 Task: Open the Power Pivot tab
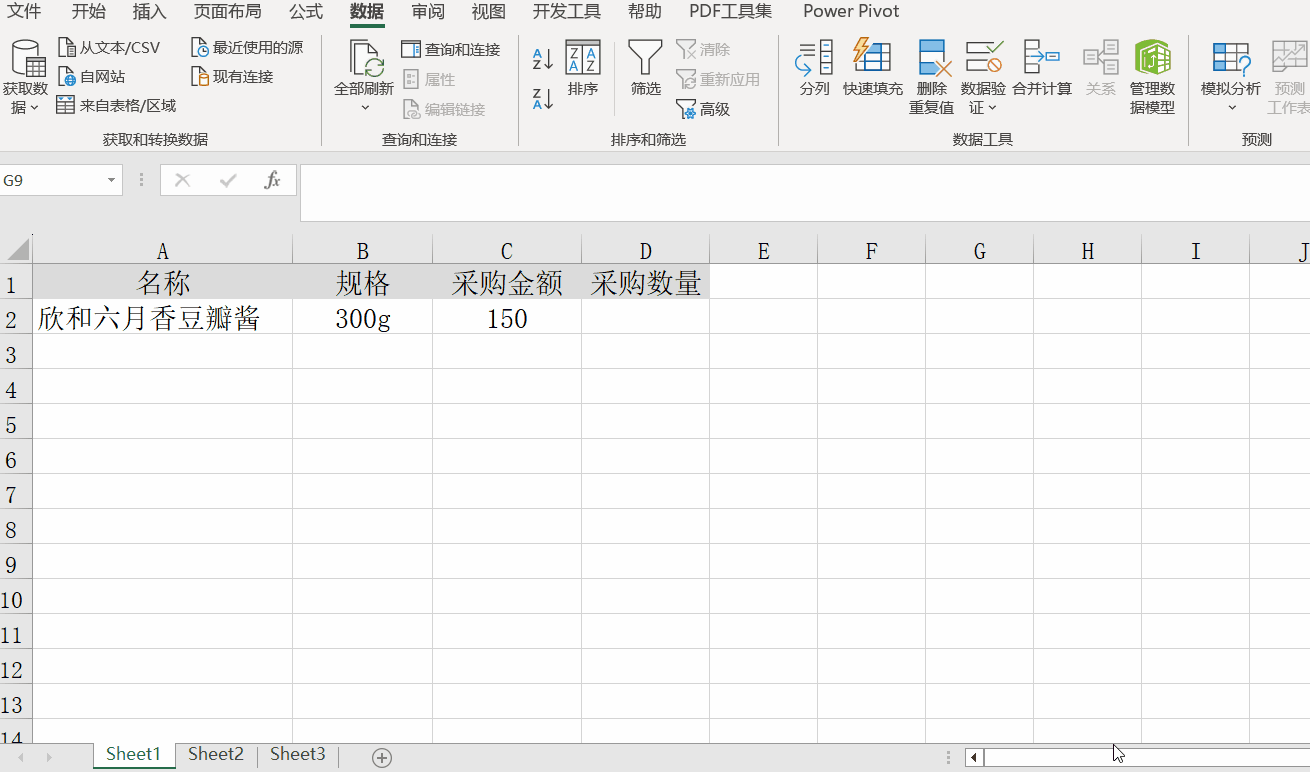851,12
